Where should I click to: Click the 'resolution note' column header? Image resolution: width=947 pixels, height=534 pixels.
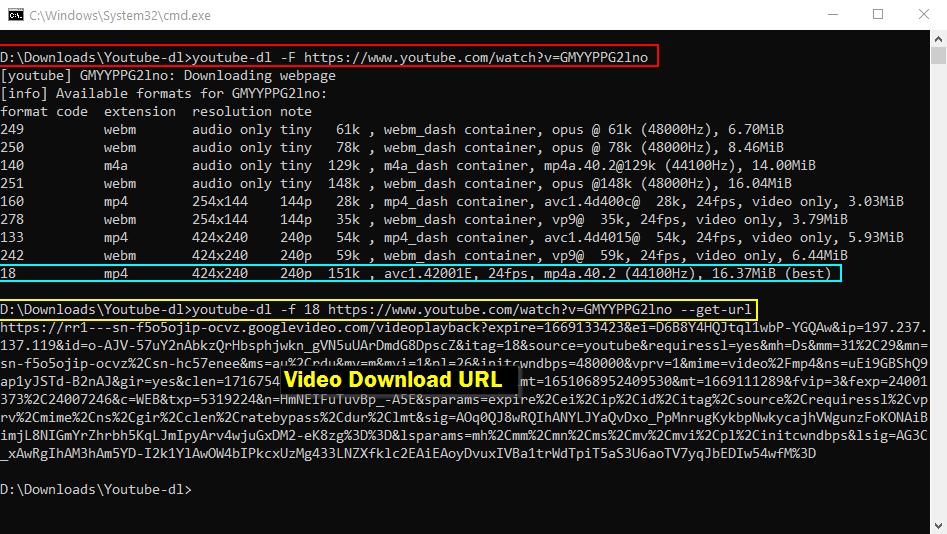(252, 112)
